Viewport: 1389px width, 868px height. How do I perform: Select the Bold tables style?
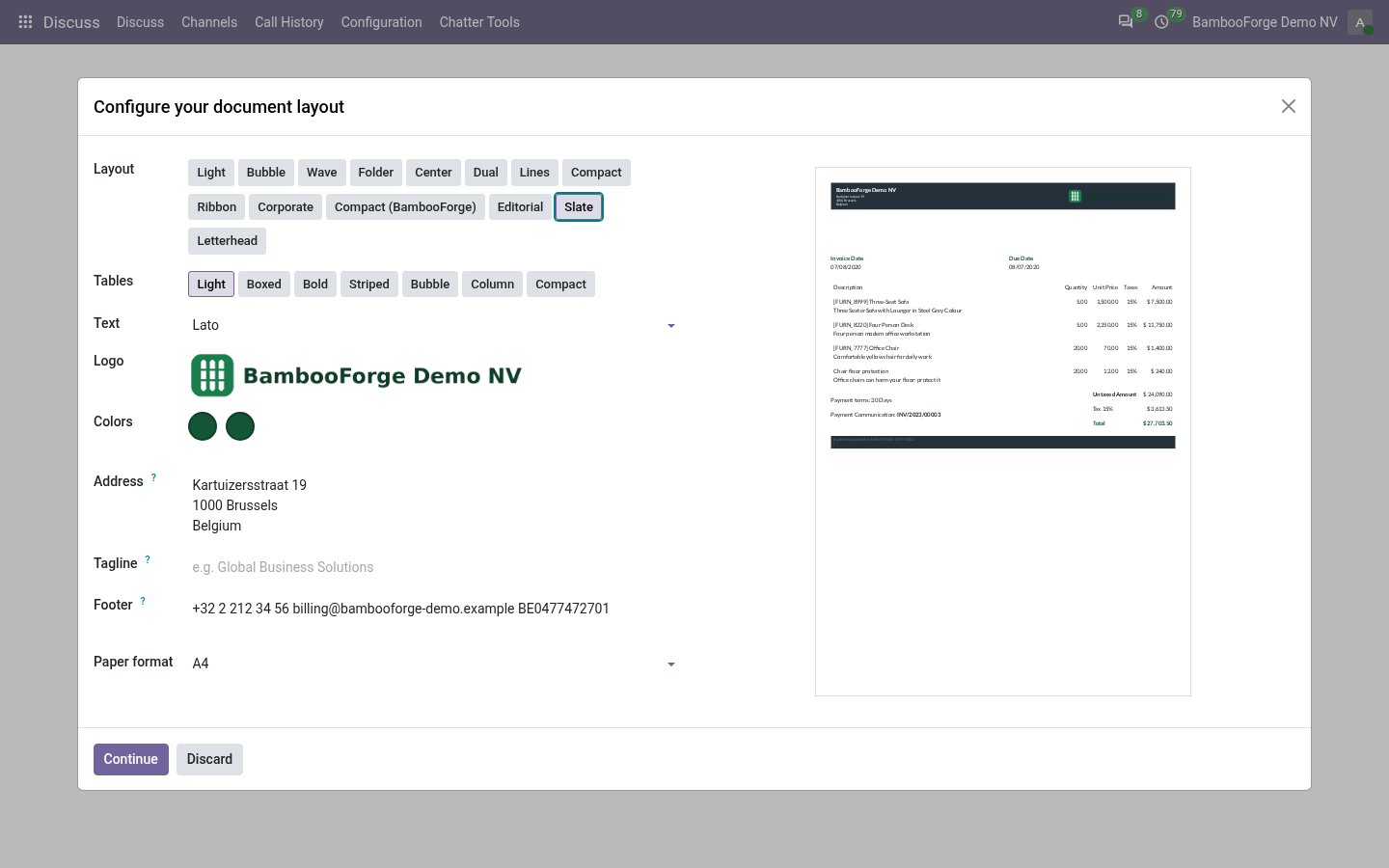(315, 285)
